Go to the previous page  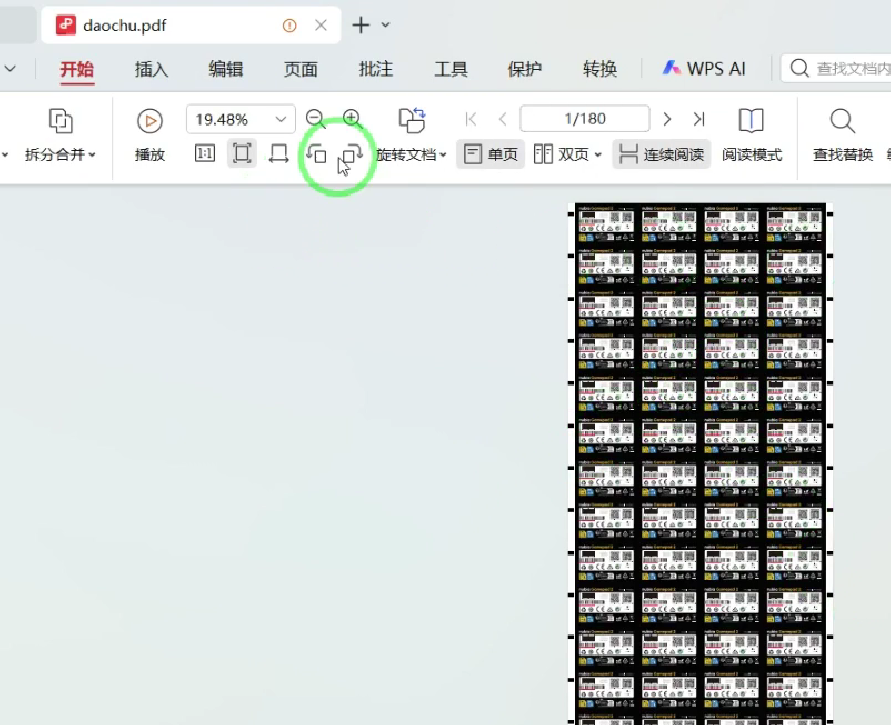click(502, 119)
